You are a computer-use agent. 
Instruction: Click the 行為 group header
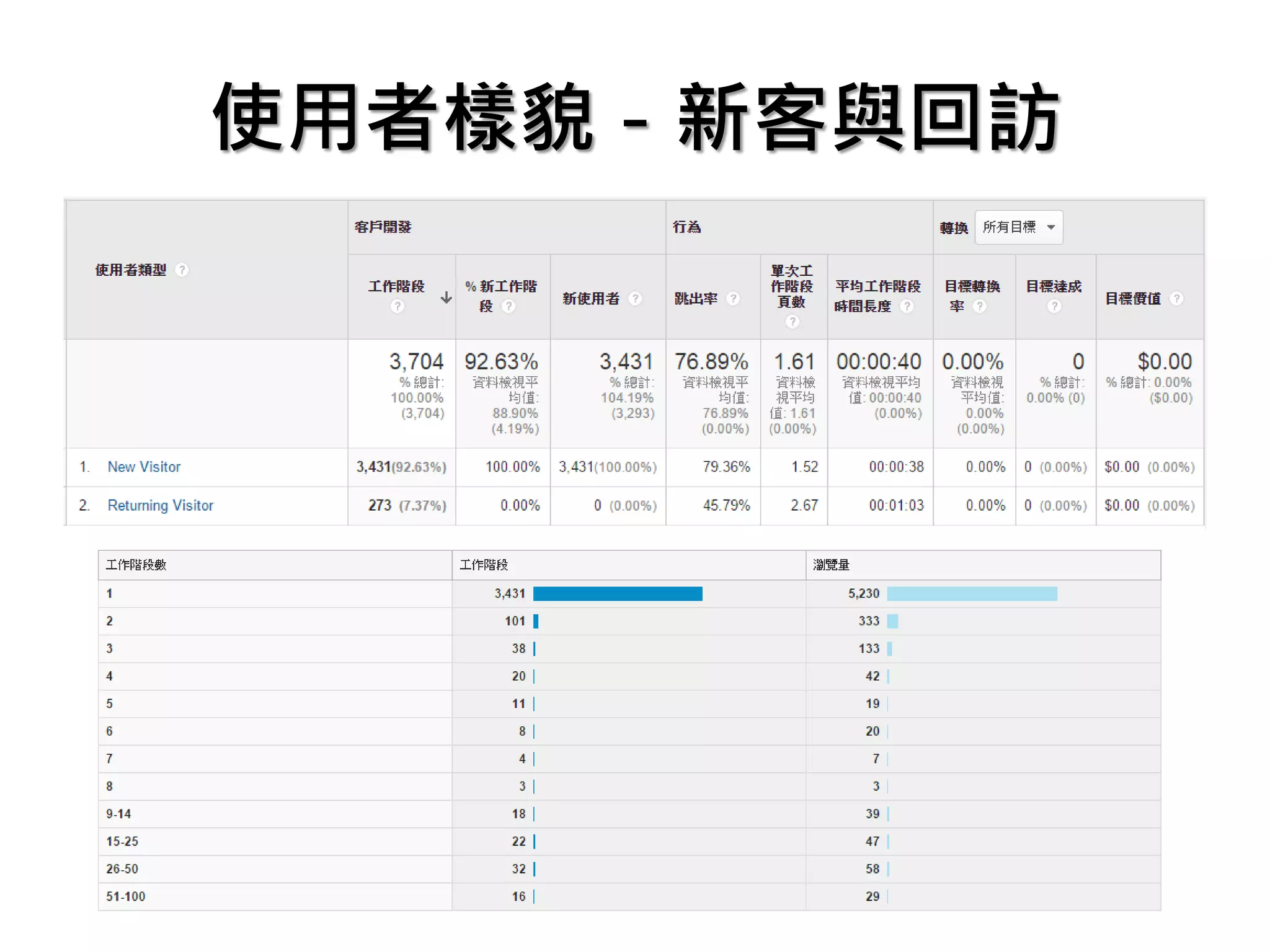[x=686, y=227]
